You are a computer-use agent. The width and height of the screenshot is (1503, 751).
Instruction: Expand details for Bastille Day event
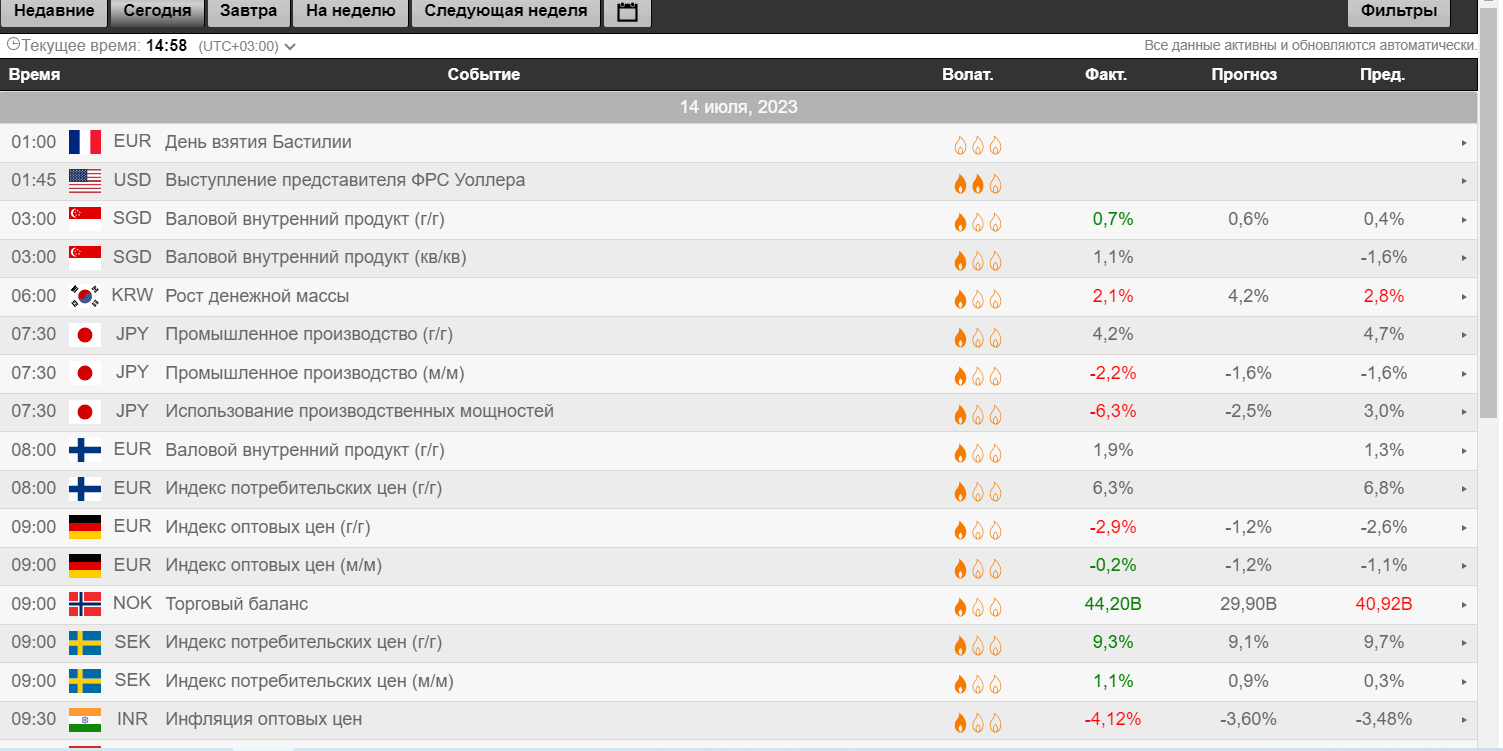tap(1462, 145)
